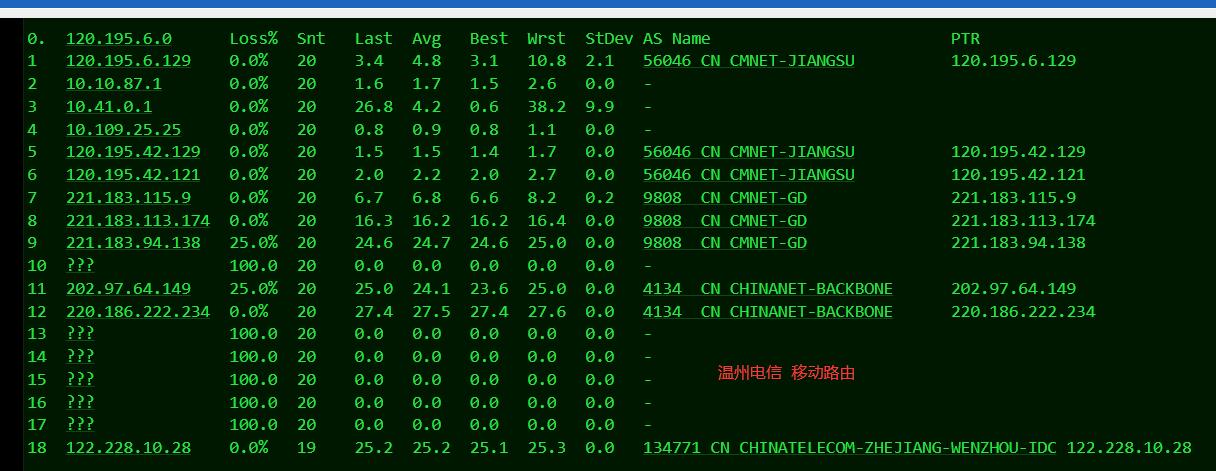Open the hop 1 host 120.195.6.129 link
This screenshot has height=471, width=1216.
128,60
